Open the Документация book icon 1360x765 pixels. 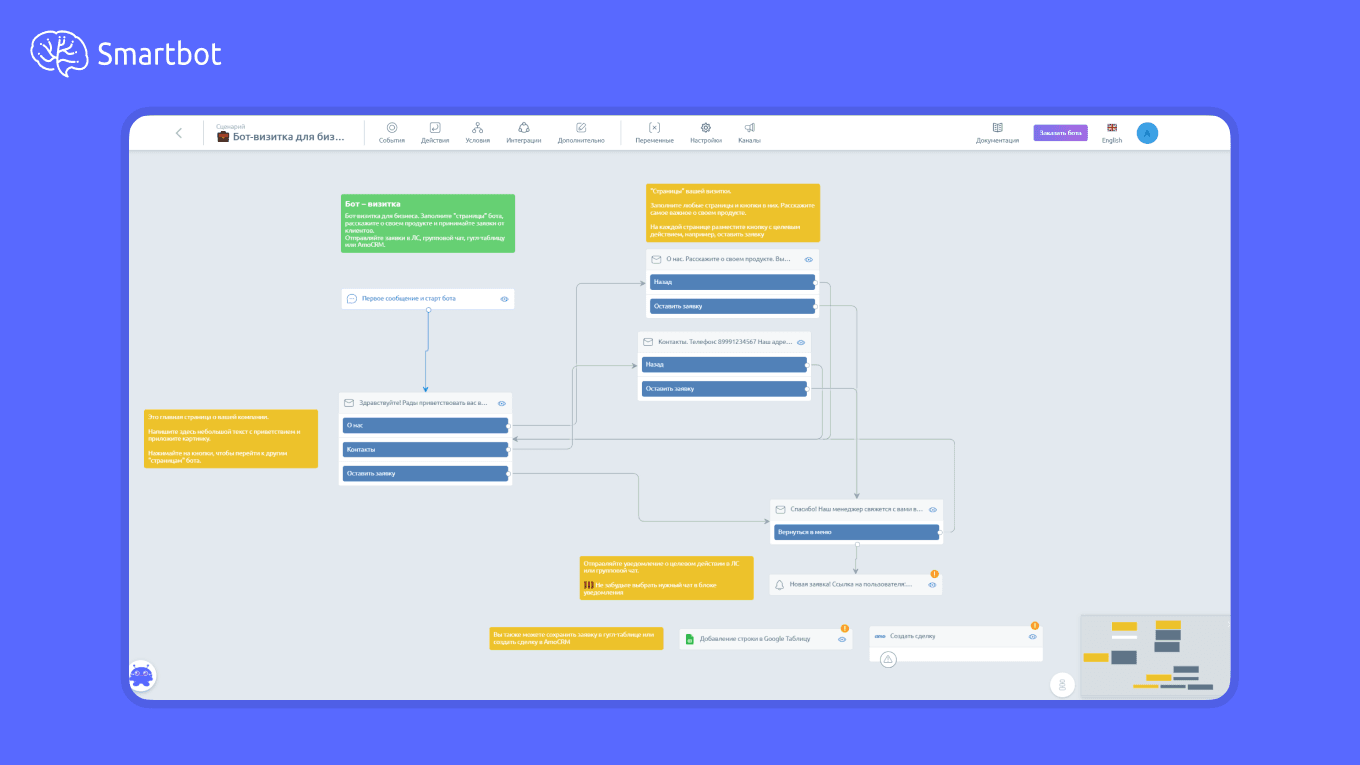pos(997,128)
